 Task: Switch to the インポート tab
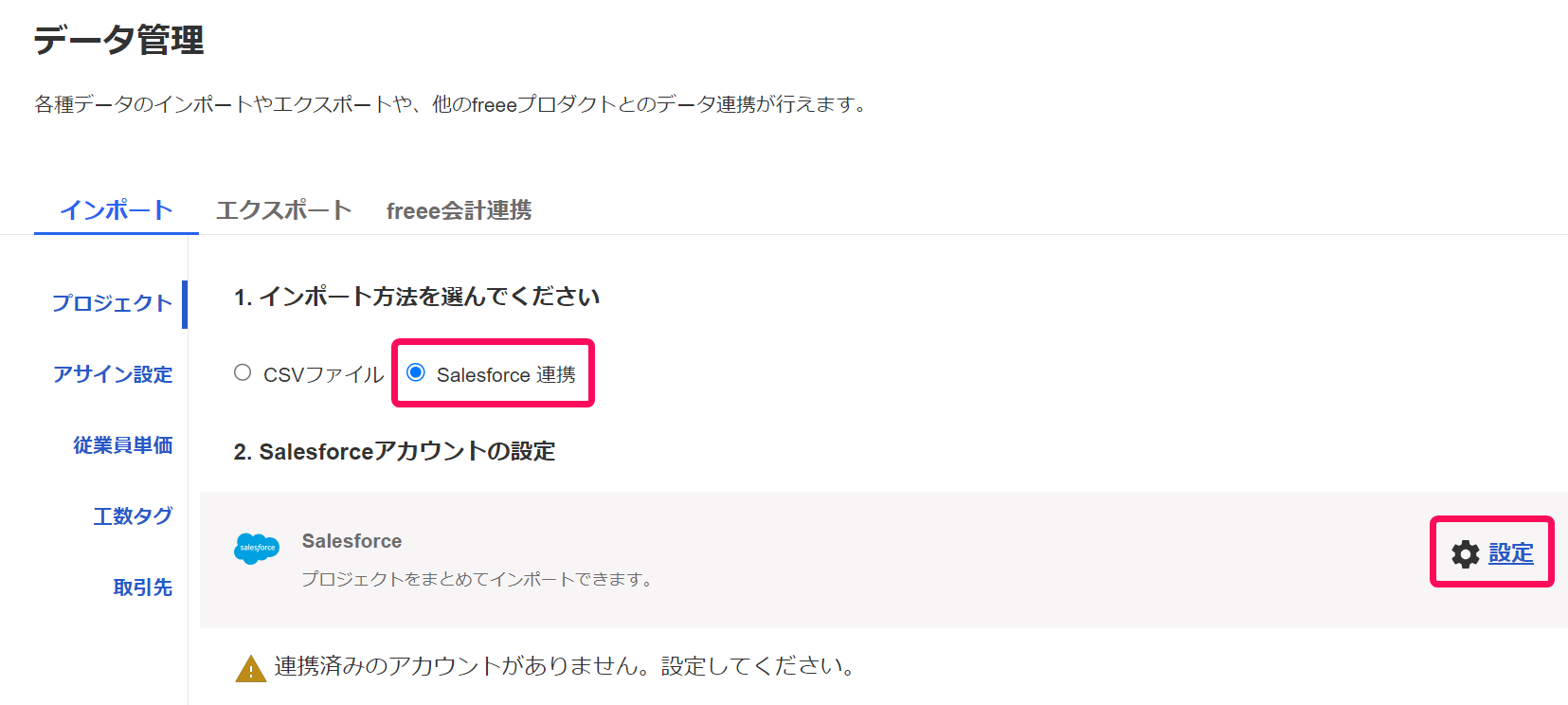(117, 210)
